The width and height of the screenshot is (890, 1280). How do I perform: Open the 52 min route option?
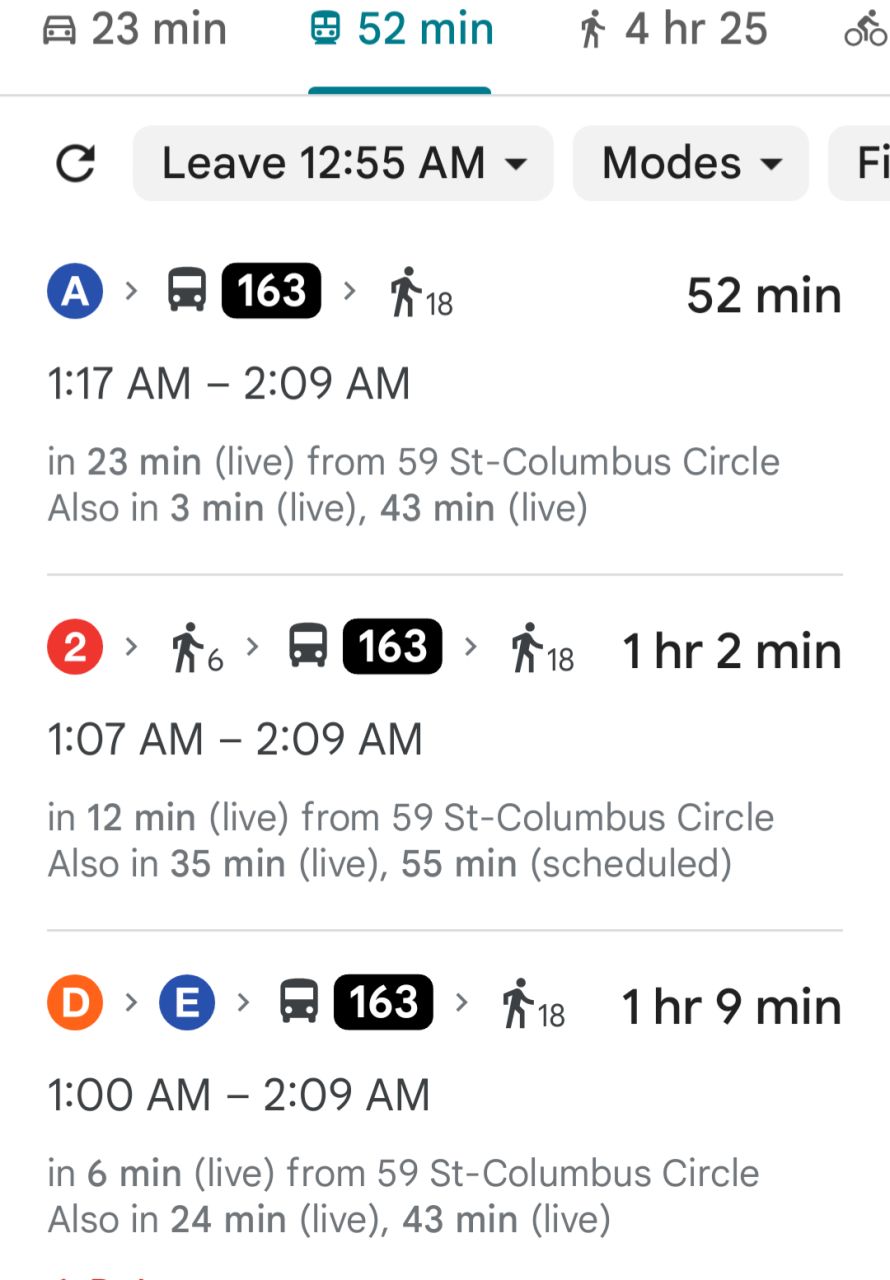[445, 397]
